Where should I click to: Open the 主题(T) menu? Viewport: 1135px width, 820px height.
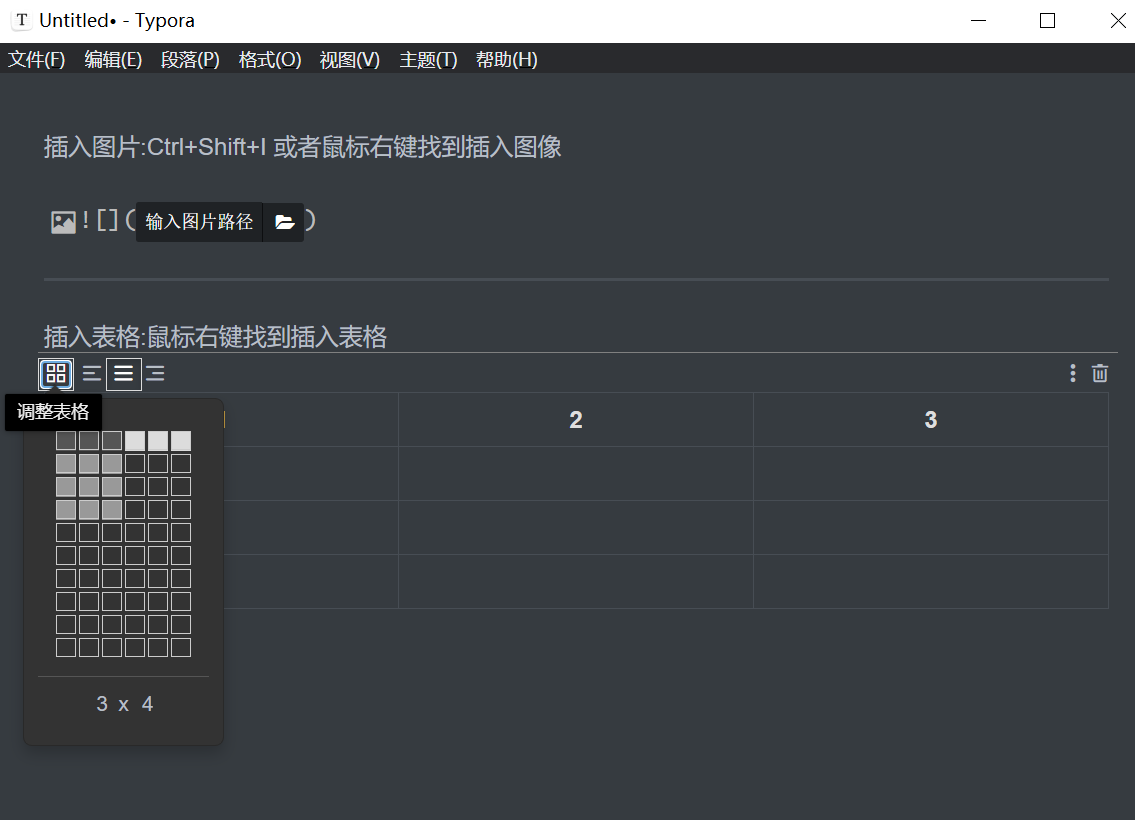pos(429,59)
